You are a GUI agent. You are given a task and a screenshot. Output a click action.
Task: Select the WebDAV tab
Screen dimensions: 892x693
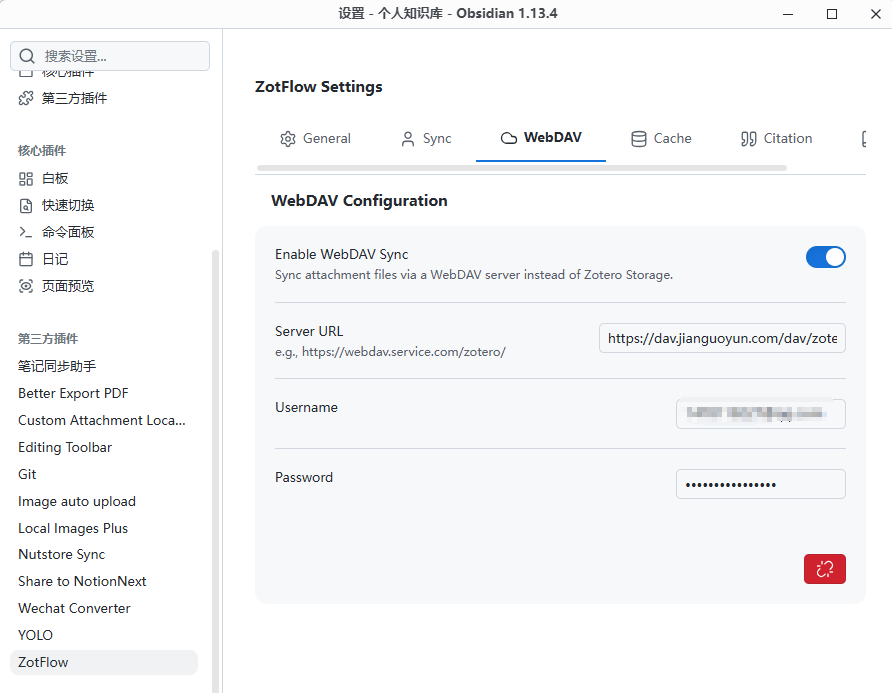540,138
